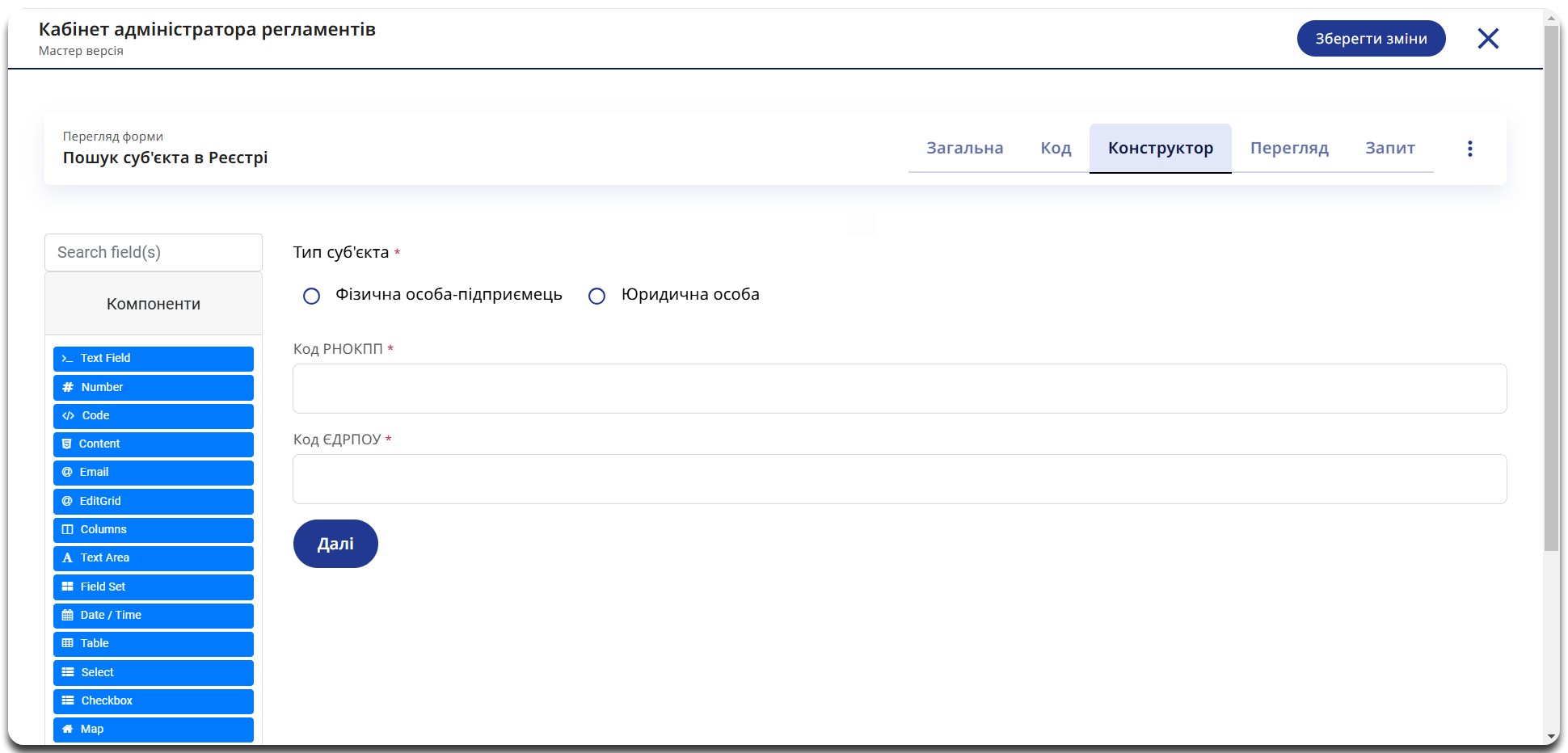Screen dimensions: 1568x753
Task: Open the Перегляд tab
Action: click(1289, 149)
